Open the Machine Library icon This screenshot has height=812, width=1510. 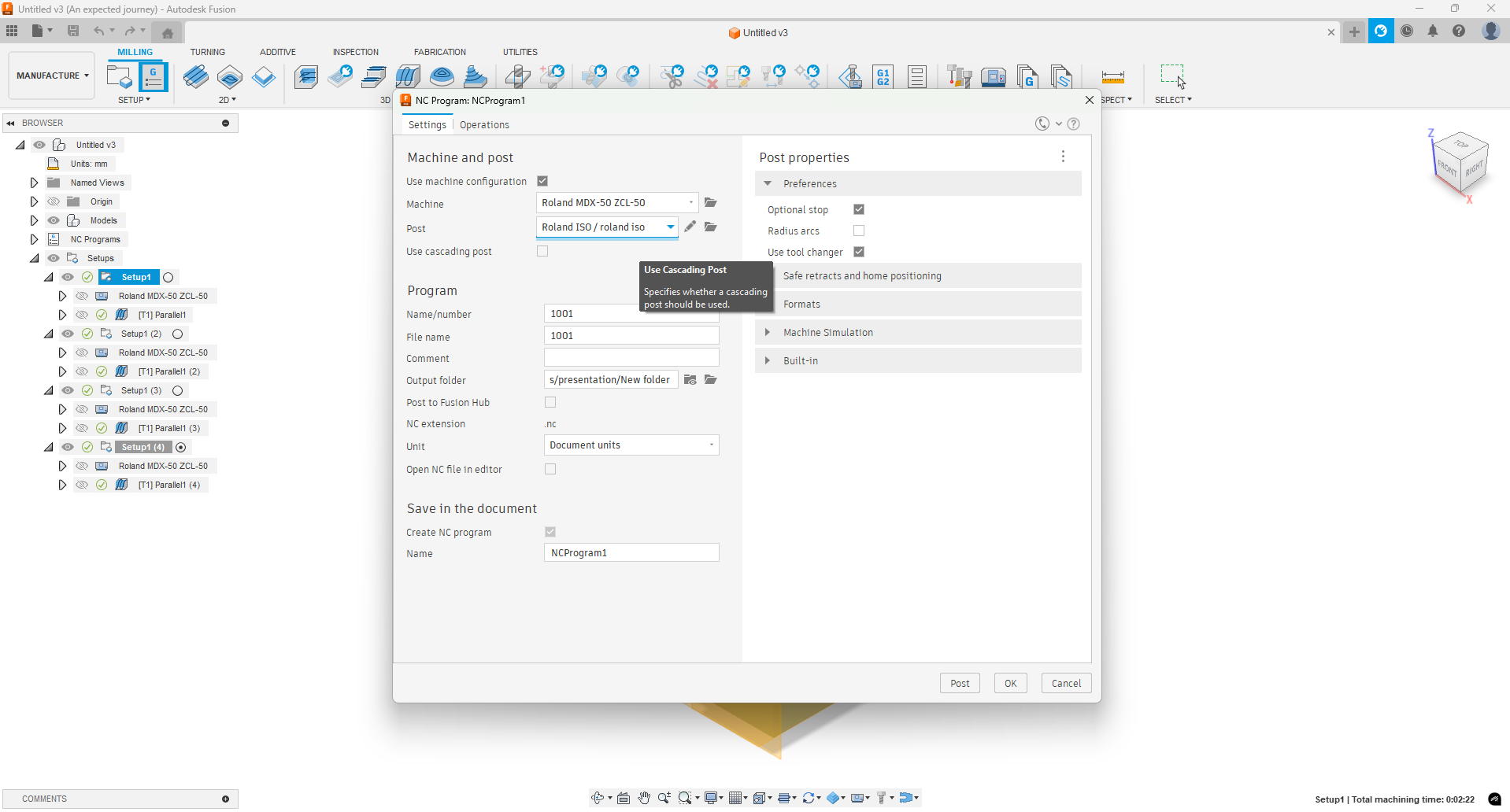tap(994, 77)
